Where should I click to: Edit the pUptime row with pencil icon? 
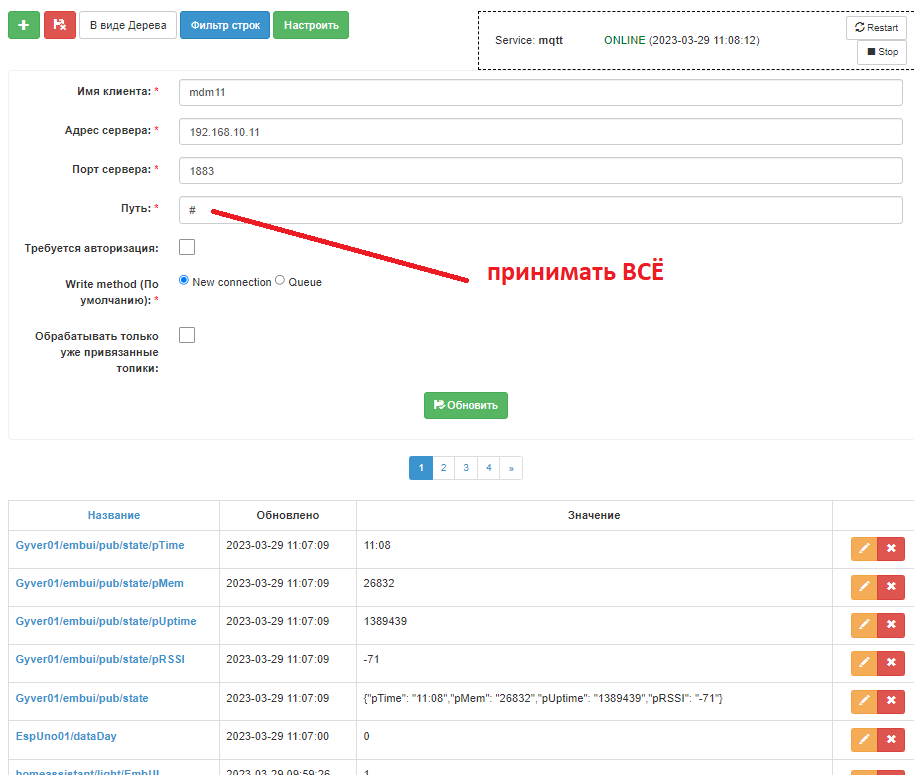(x=864, y=625)
